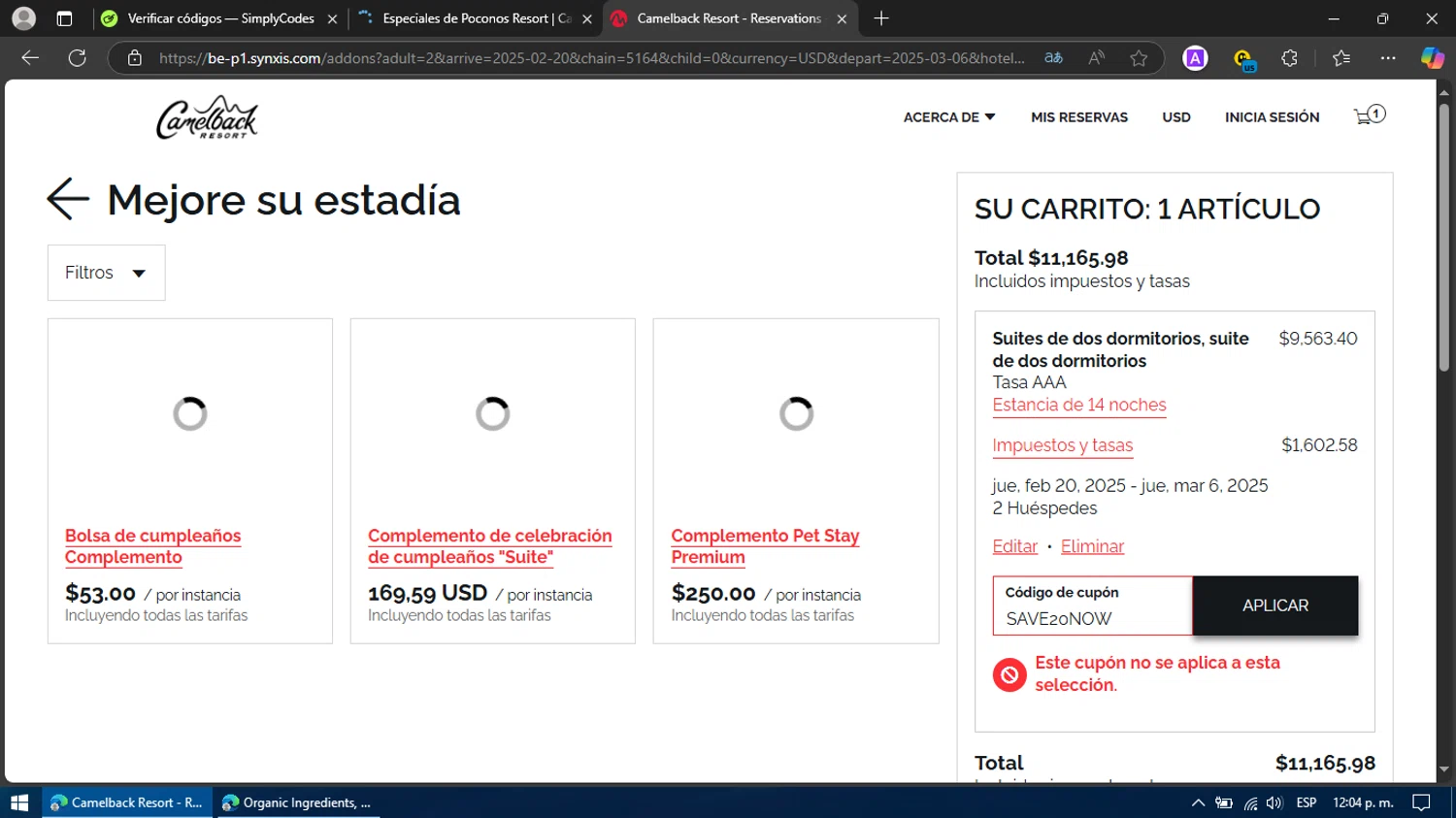
Task: Click the $1,602.58 taxes amount
Action: (1319, 445)
